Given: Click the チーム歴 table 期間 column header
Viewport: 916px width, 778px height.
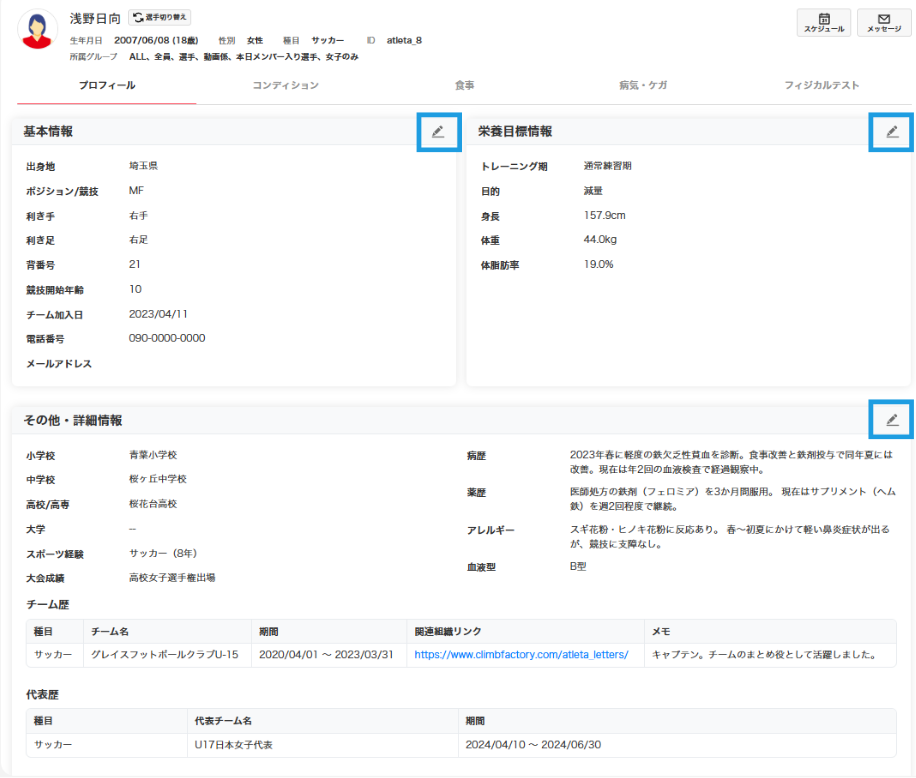Looking at the screenshot, I should coord(269,632).
